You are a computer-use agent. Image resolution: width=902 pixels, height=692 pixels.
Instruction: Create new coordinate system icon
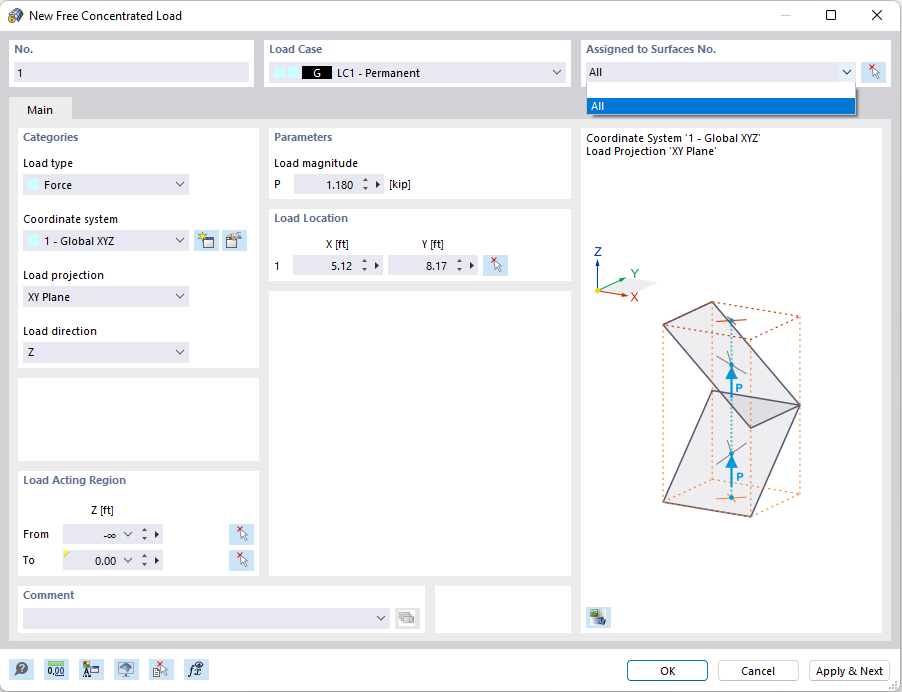[x=207, y=240]
